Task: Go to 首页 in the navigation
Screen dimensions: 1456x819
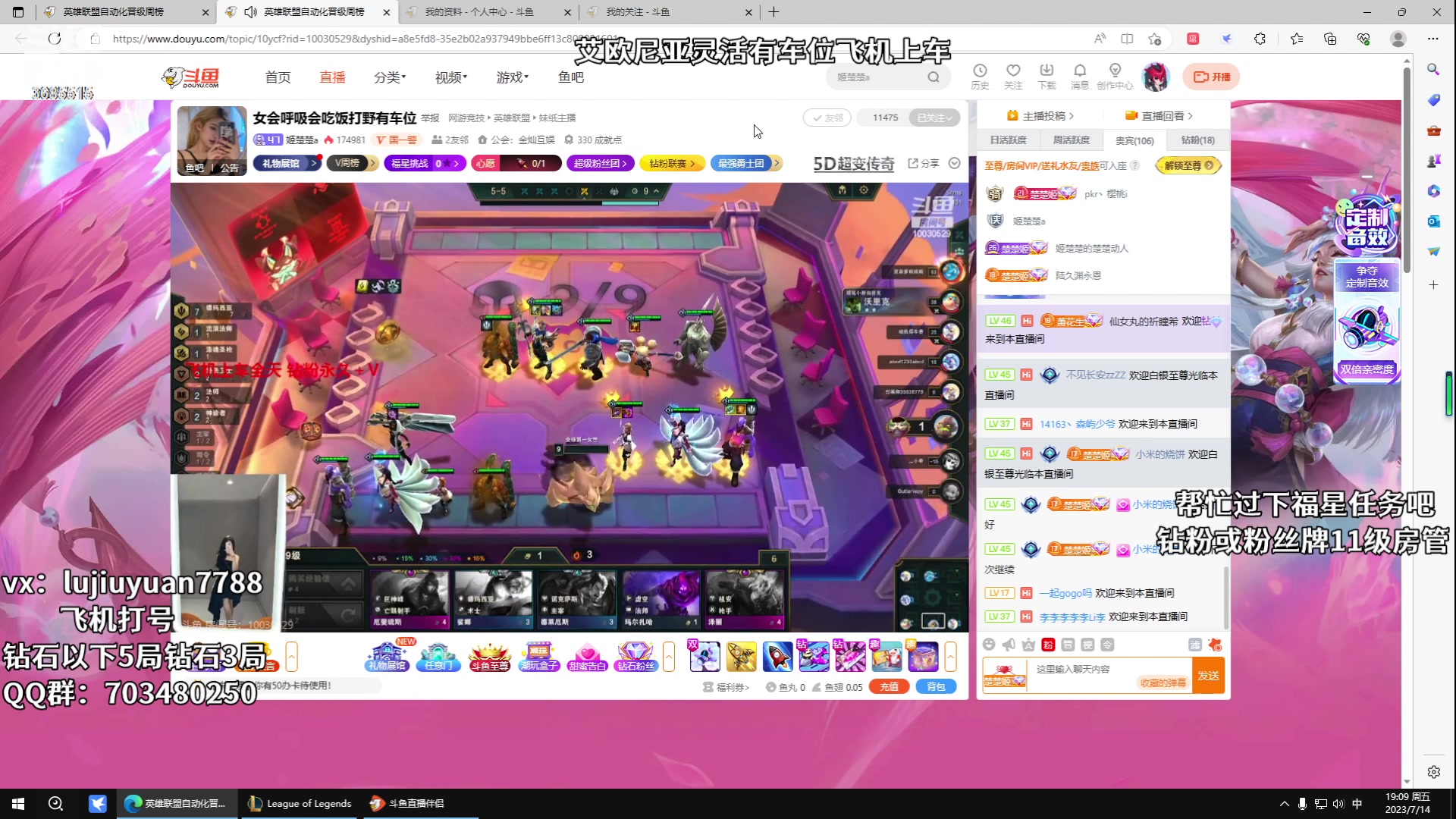Action: point(278,77)
